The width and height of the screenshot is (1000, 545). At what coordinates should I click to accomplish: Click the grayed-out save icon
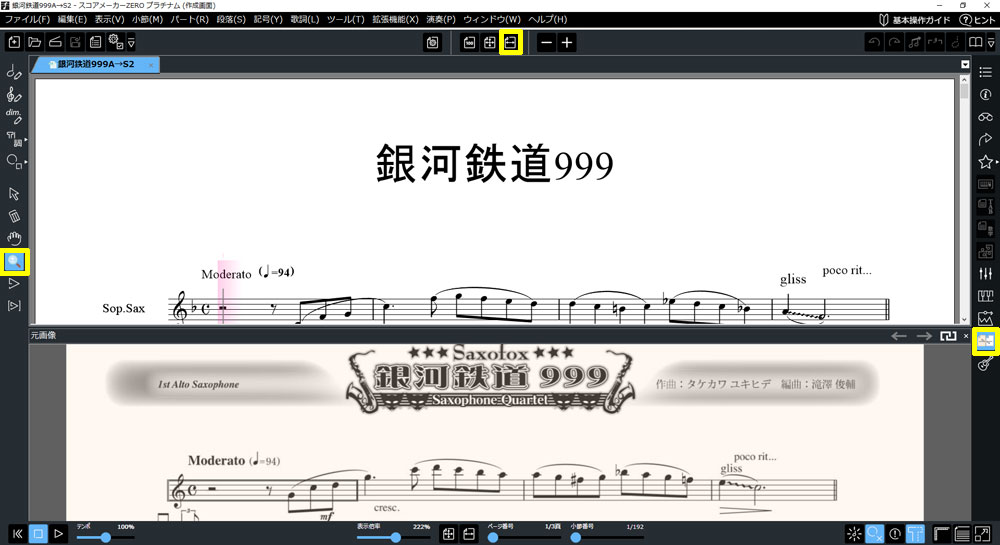(75, 43)
